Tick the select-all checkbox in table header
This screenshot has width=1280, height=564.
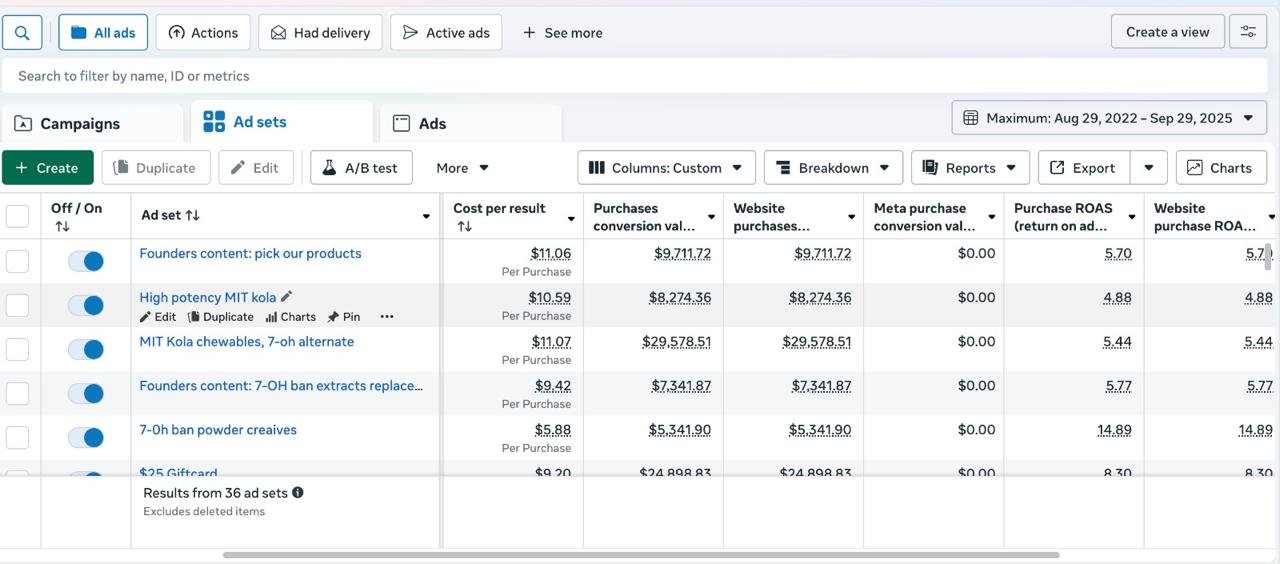(18, 216)
